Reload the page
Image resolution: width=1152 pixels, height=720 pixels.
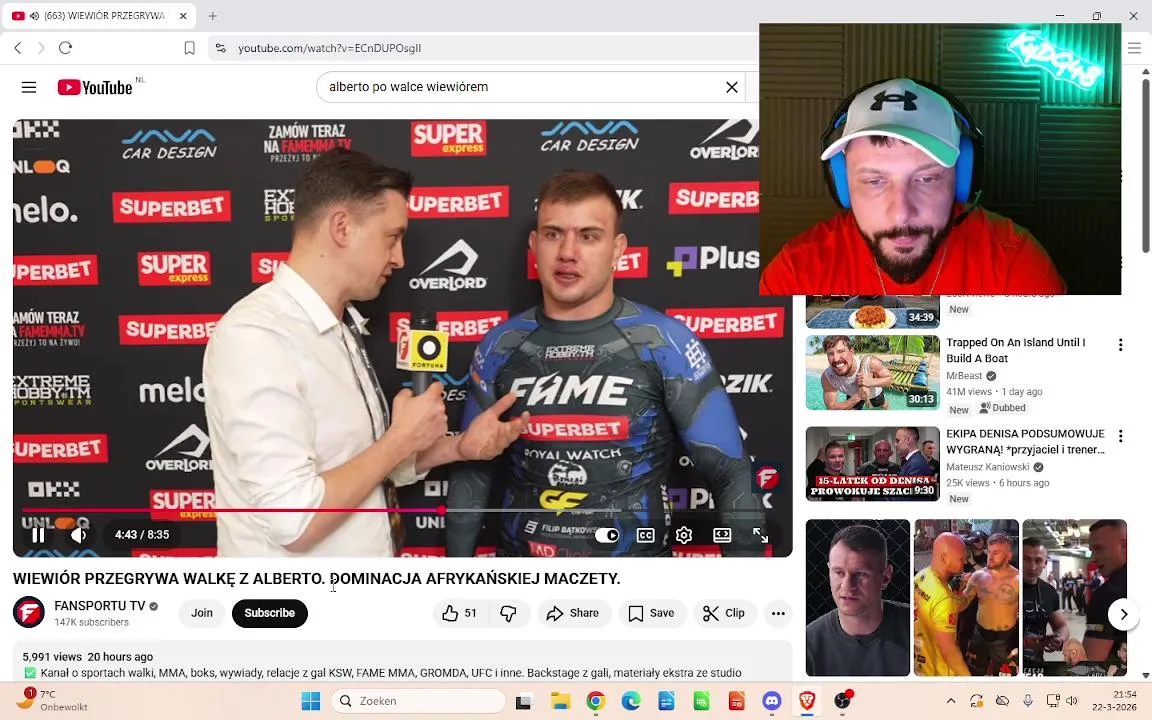pyautogui.click(x=65, y=48)
